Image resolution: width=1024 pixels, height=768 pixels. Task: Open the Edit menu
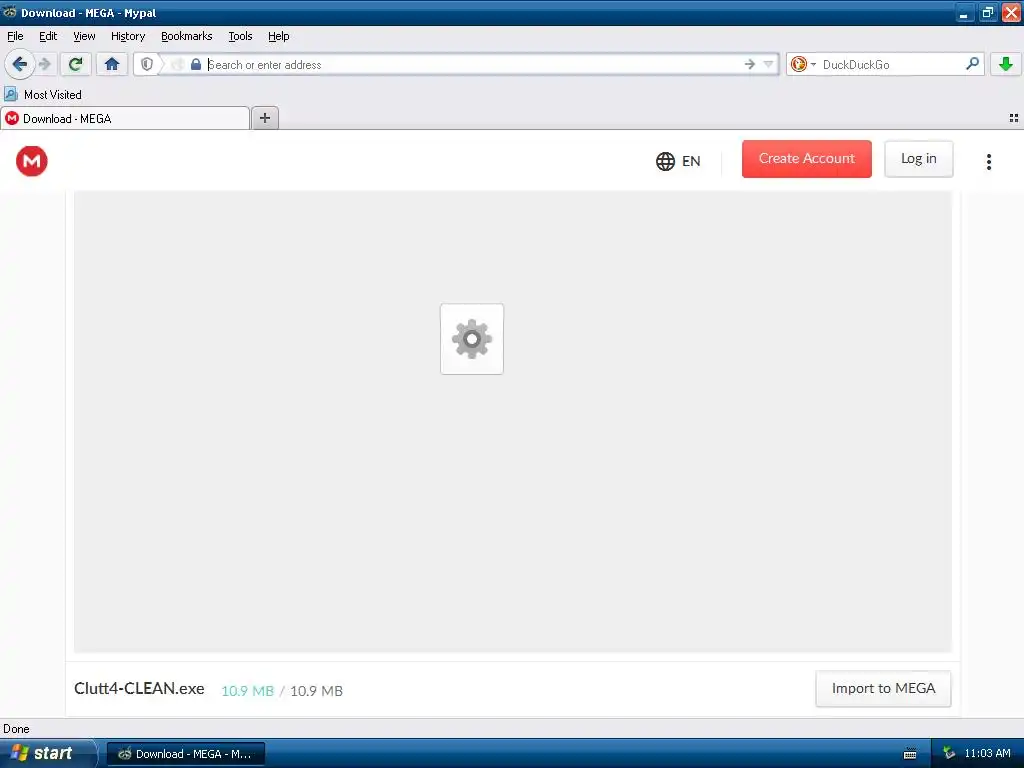(48, 36)
